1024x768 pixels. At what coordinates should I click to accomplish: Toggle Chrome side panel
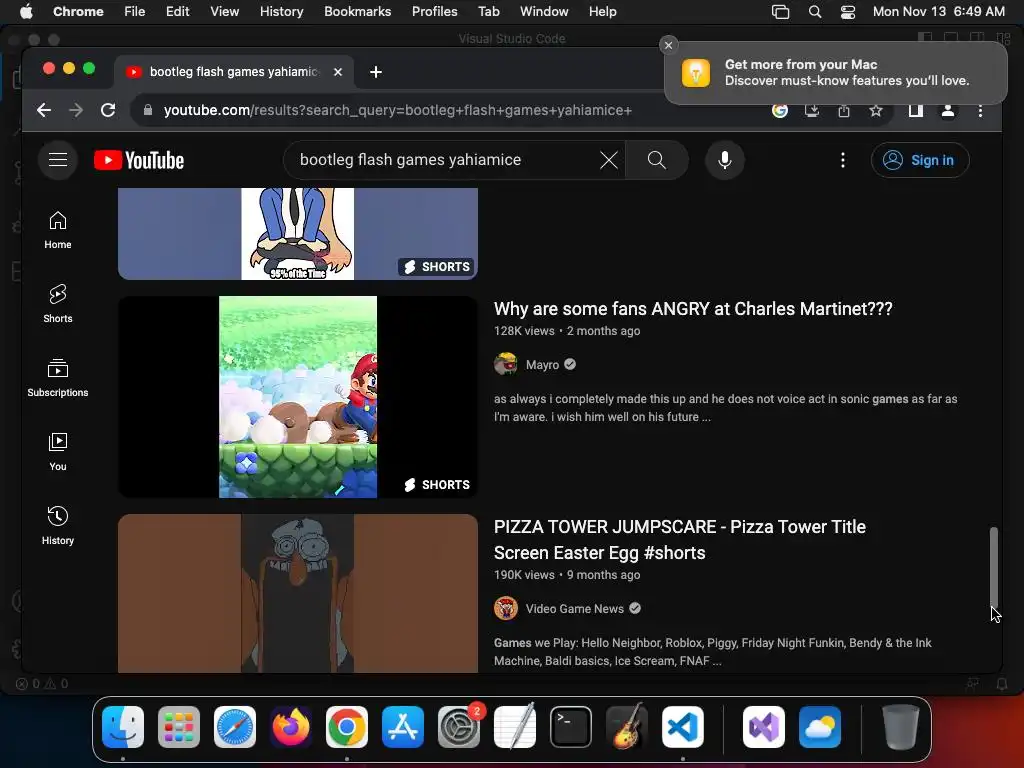(916, 110)
